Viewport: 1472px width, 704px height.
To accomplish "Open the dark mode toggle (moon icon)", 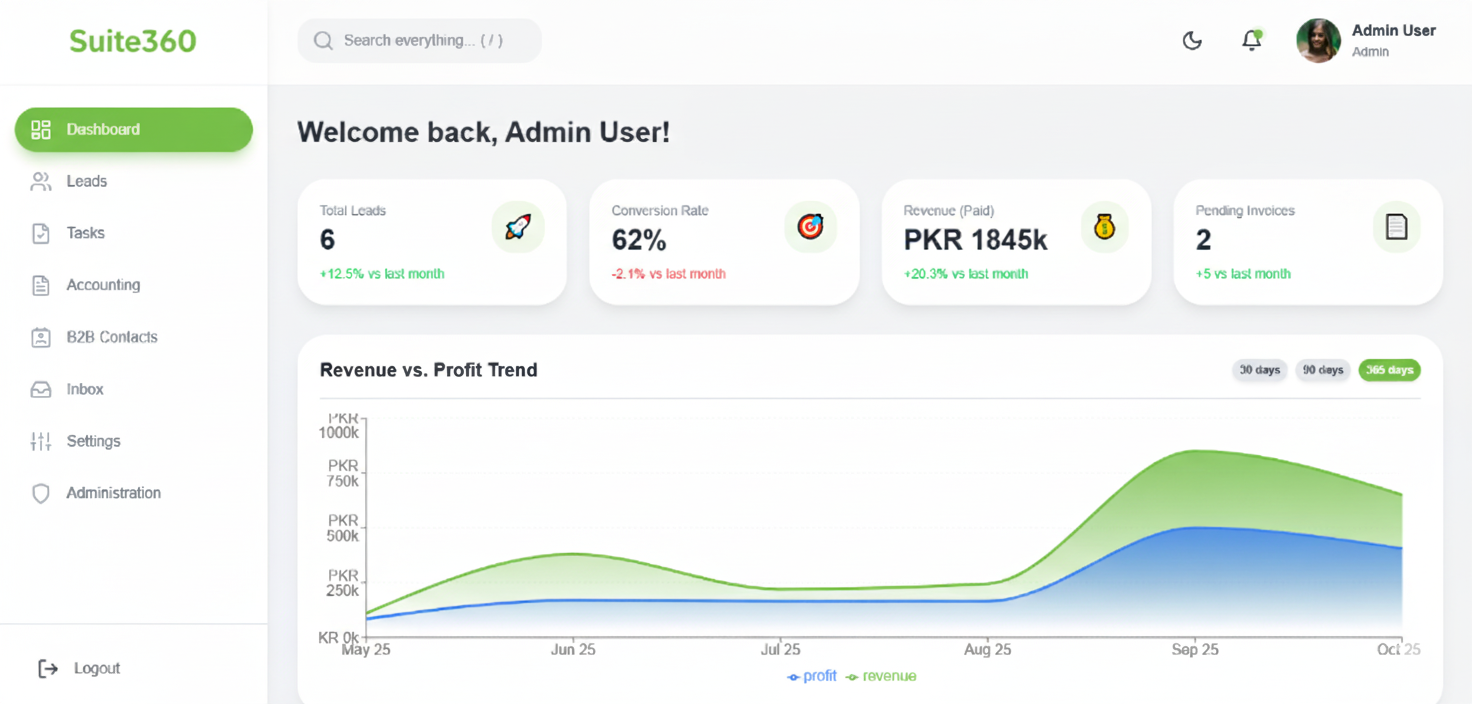I will pos(1191,40).
